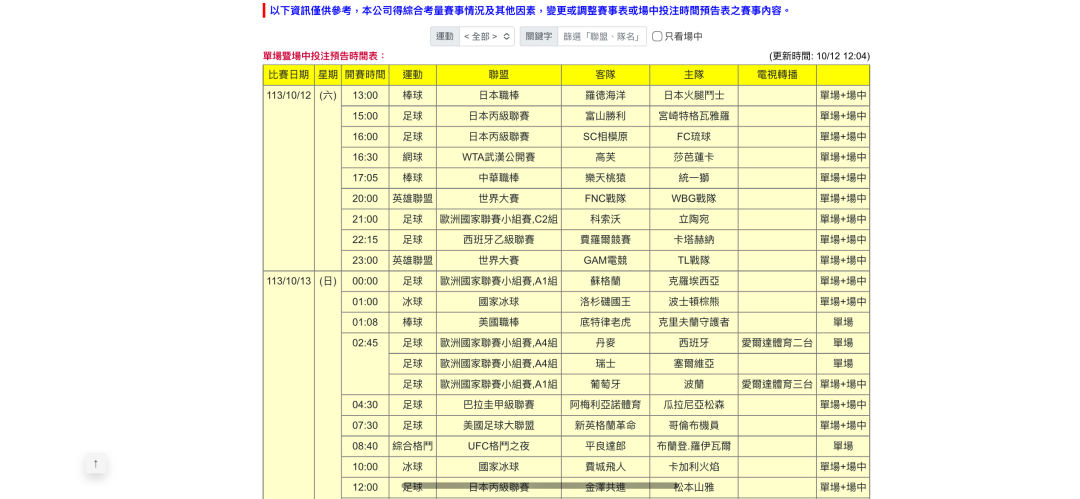The width and height of the screenshot is (1080, 499).
Task: Open the 運動 sport filter dropdown
Action: 486,37
